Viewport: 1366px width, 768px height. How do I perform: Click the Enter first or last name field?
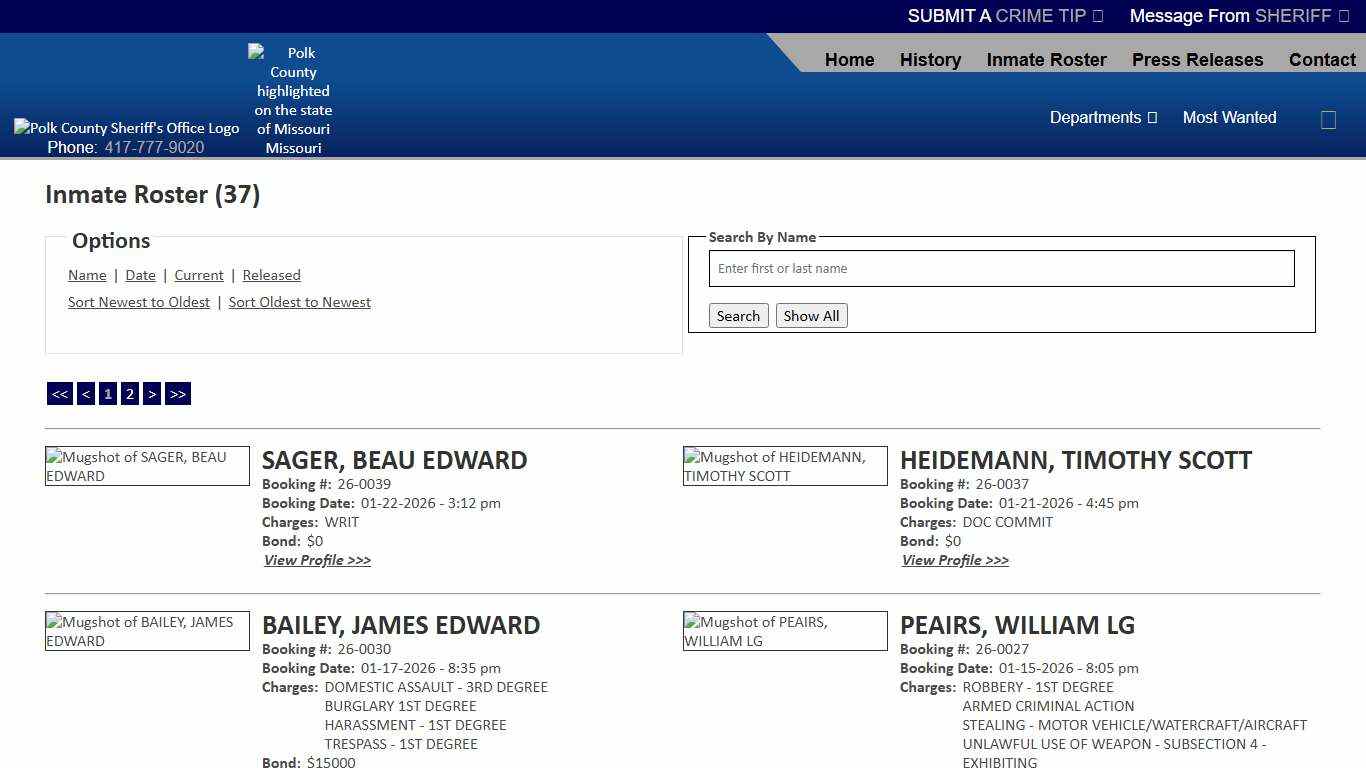point(1000,268)
